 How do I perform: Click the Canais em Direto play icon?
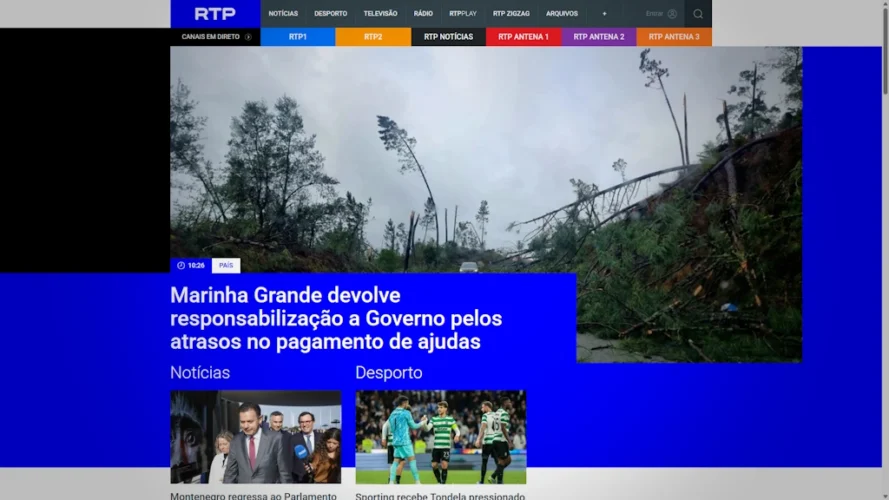(248, 37)
